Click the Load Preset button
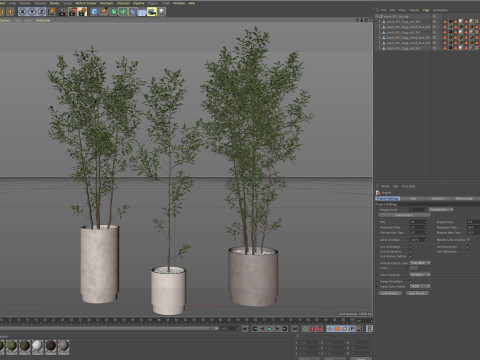480x360 pixels. [x=389, y=293]
